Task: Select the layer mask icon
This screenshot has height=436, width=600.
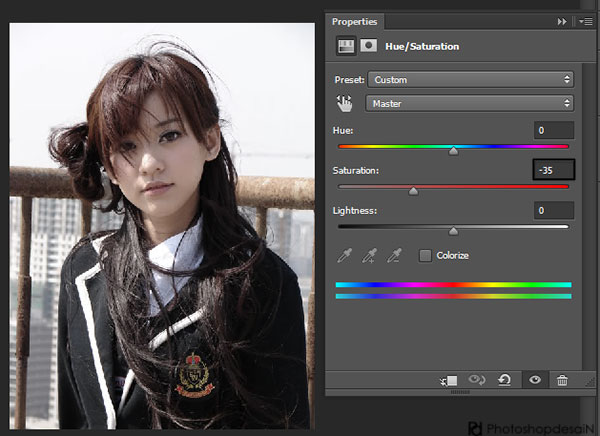Action: pos(368,46)
